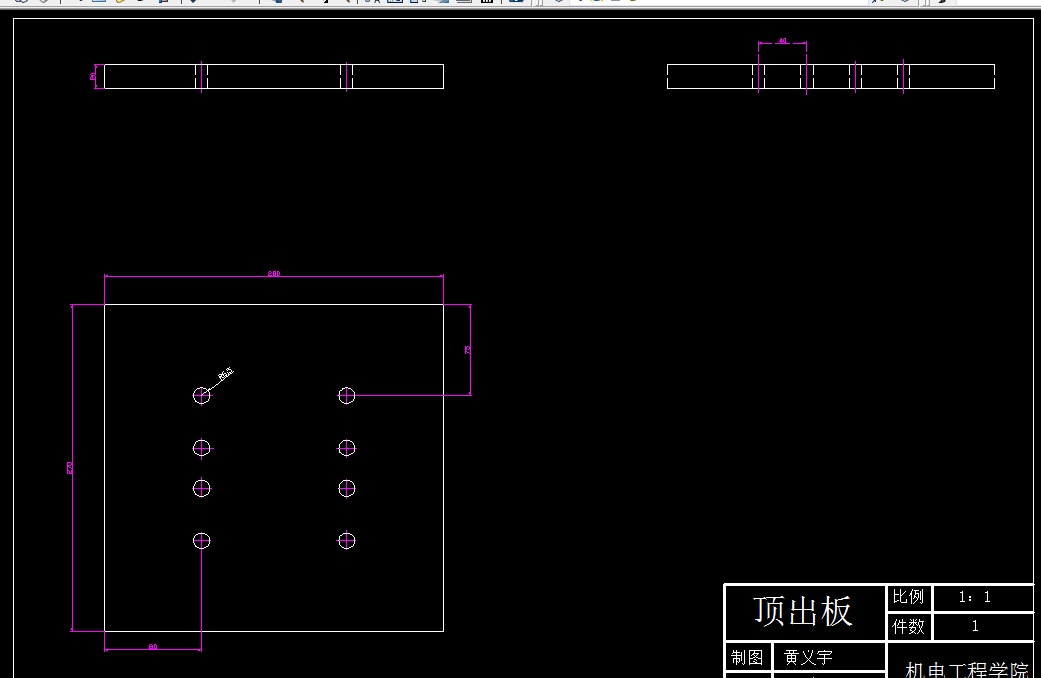1041x678 pixels.
Task: Select the third hole in the left column
Action: [x=202, y=489]
